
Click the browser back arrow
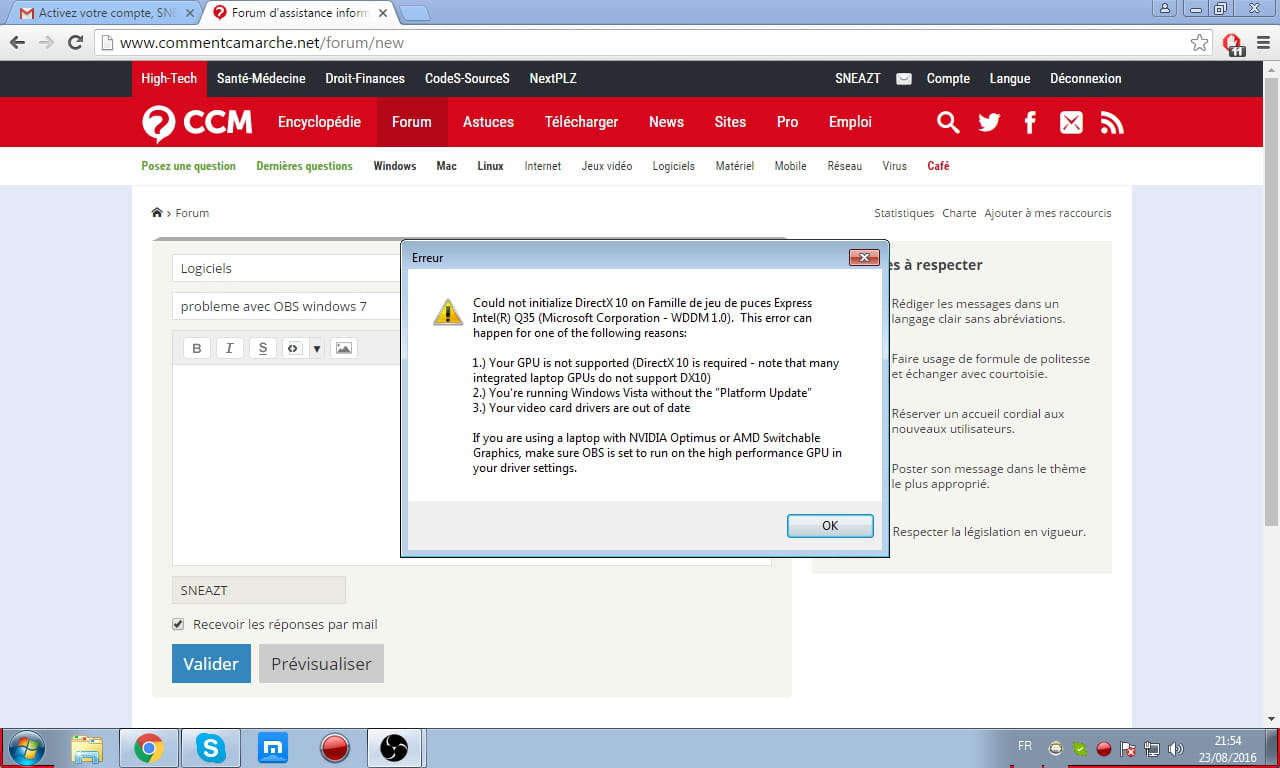17,43
